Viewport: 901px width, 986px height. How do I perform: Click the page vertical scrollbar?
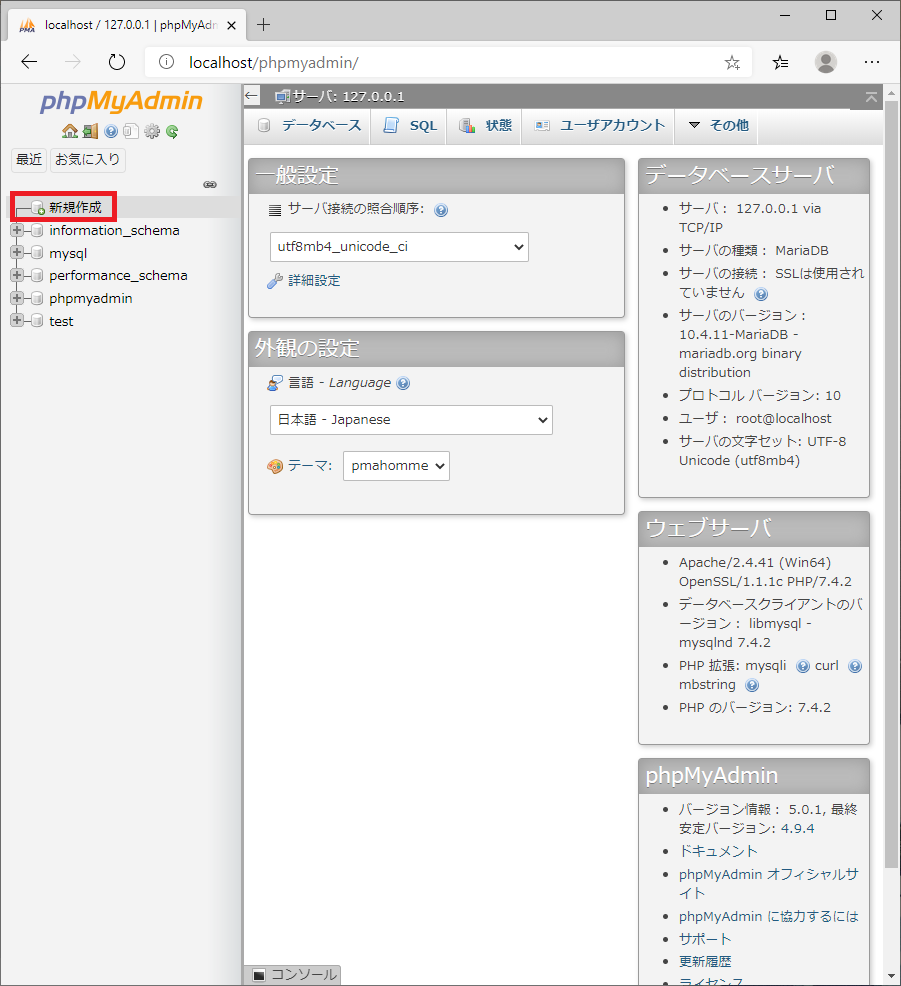(x=892, y=484)
